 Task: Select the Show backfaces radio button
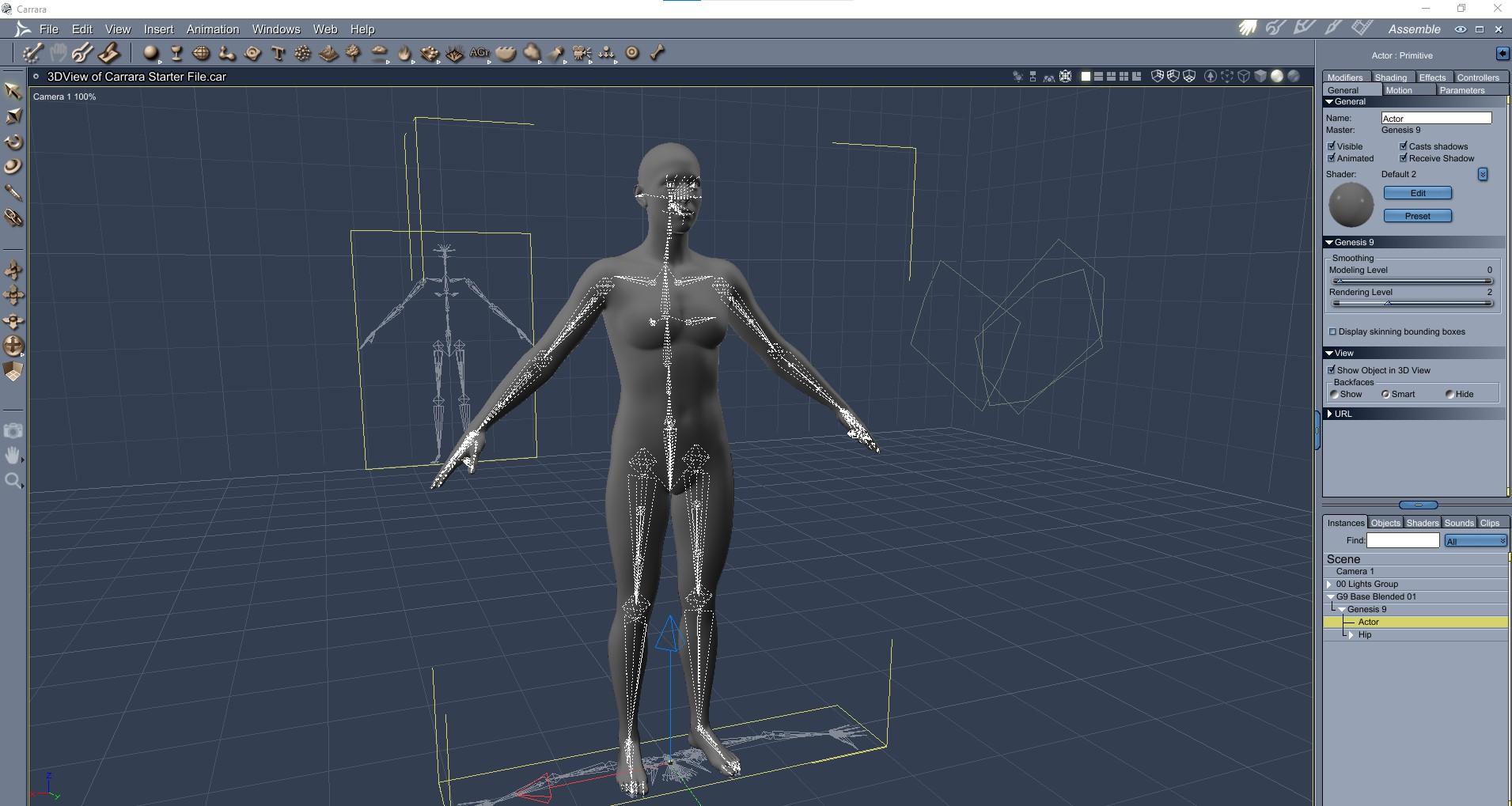1334,394
